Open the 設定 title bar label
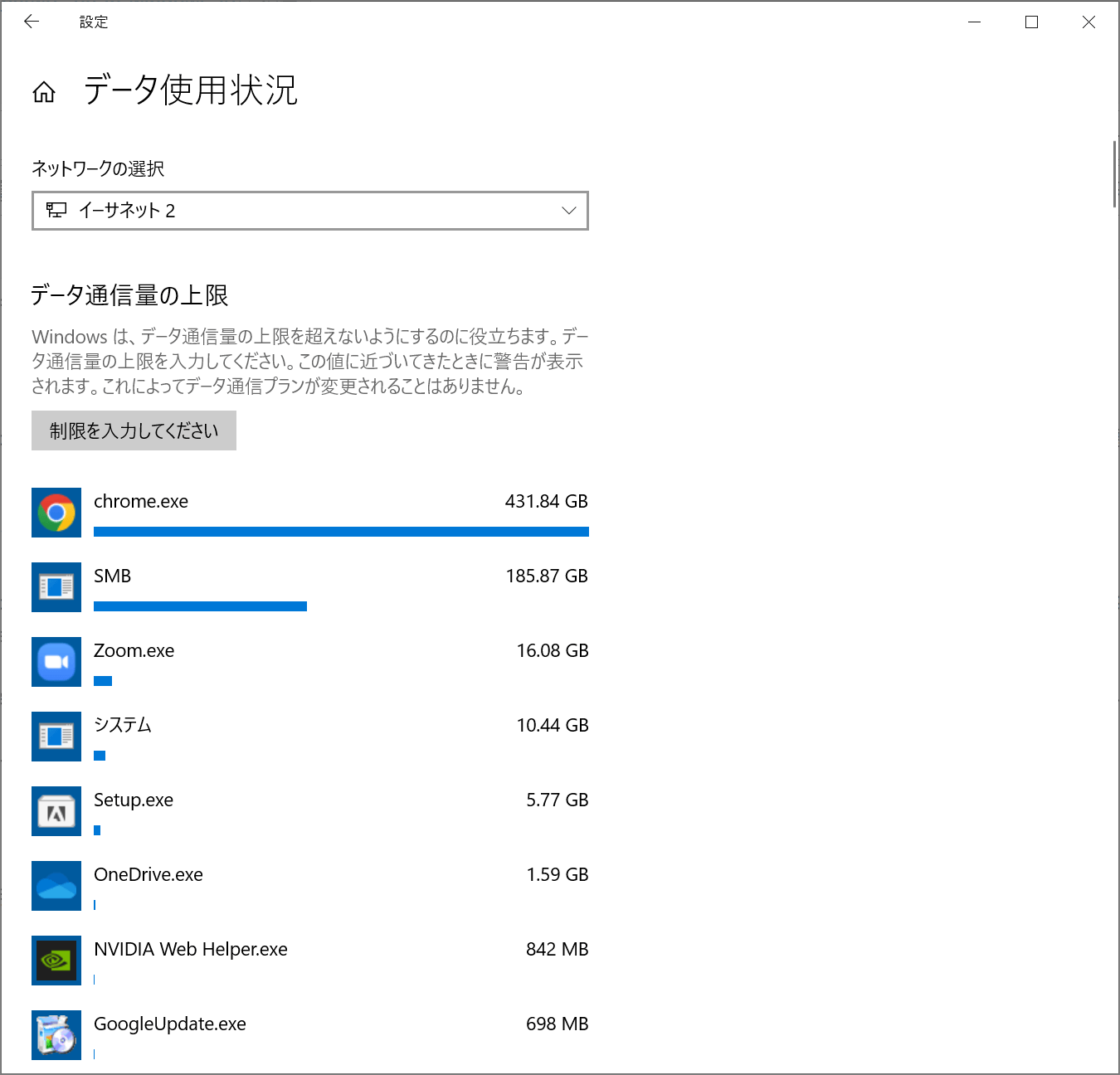Viewport: 1120px width, 1075px height. [x=94, y=22]
